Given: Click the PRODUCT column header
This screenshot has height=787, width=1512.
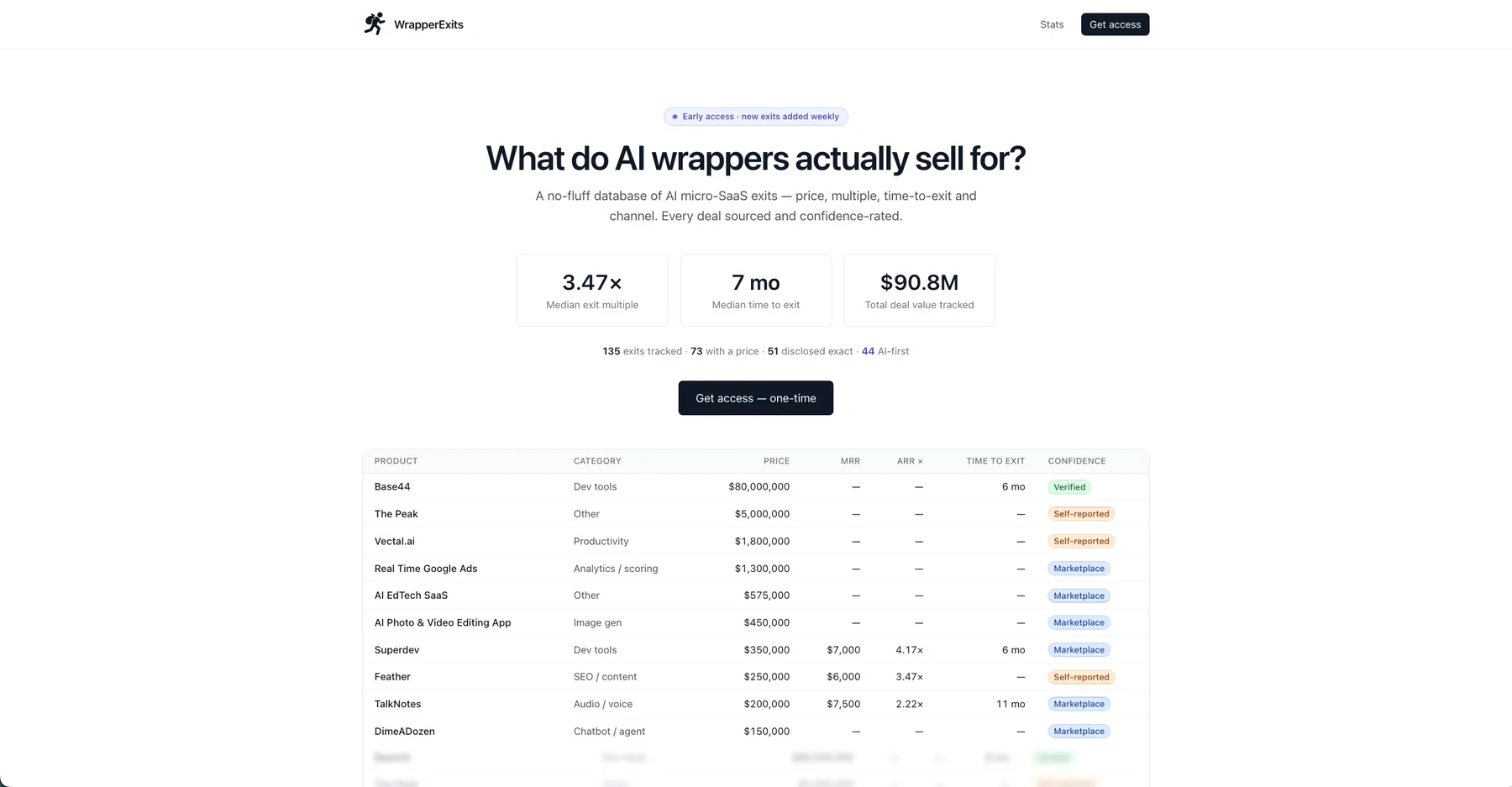Looking at the screenshot, I should [x=396, y=461].
